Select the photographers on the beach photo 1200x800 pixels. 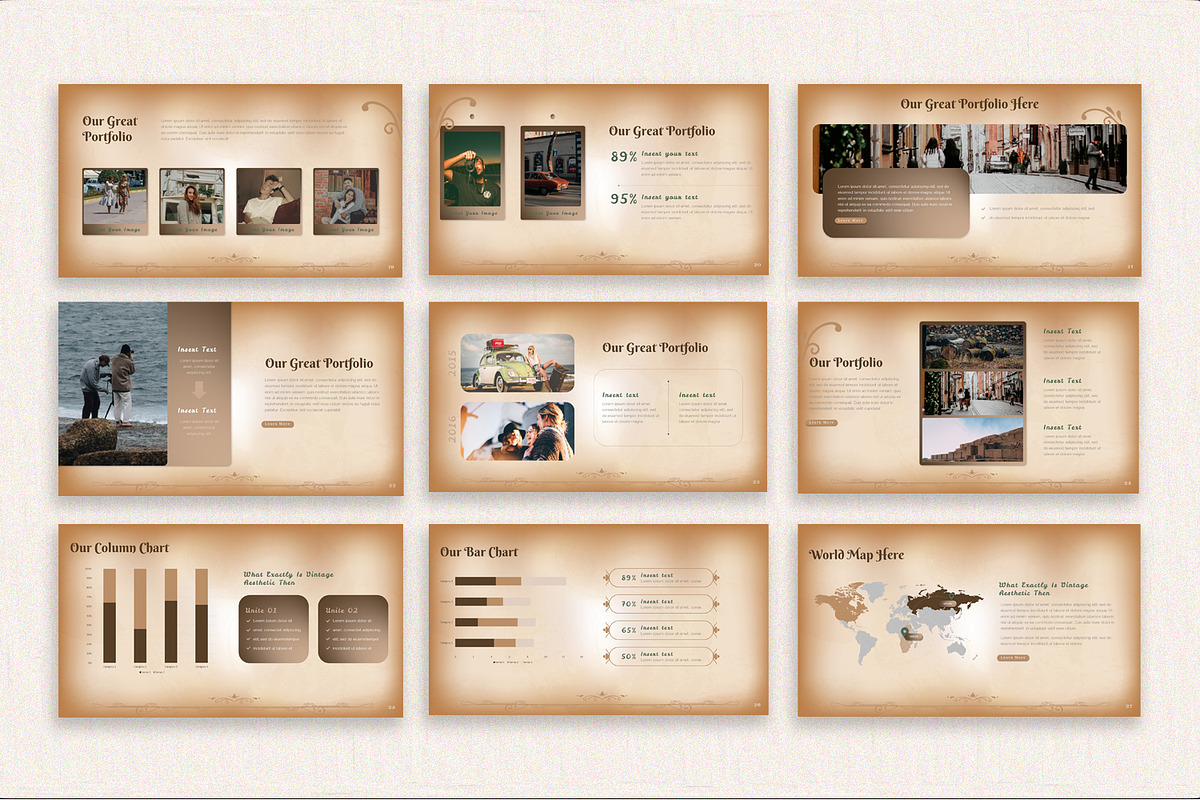(113, 384)
